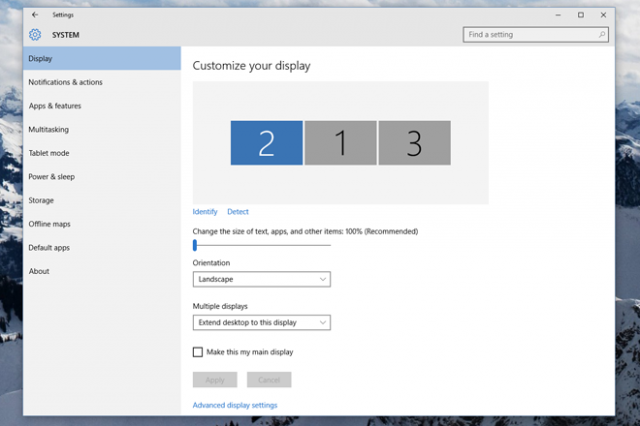Open Power & sleep settings
The width and height of the screenshot is (640, 426).
tap(52, 177)
